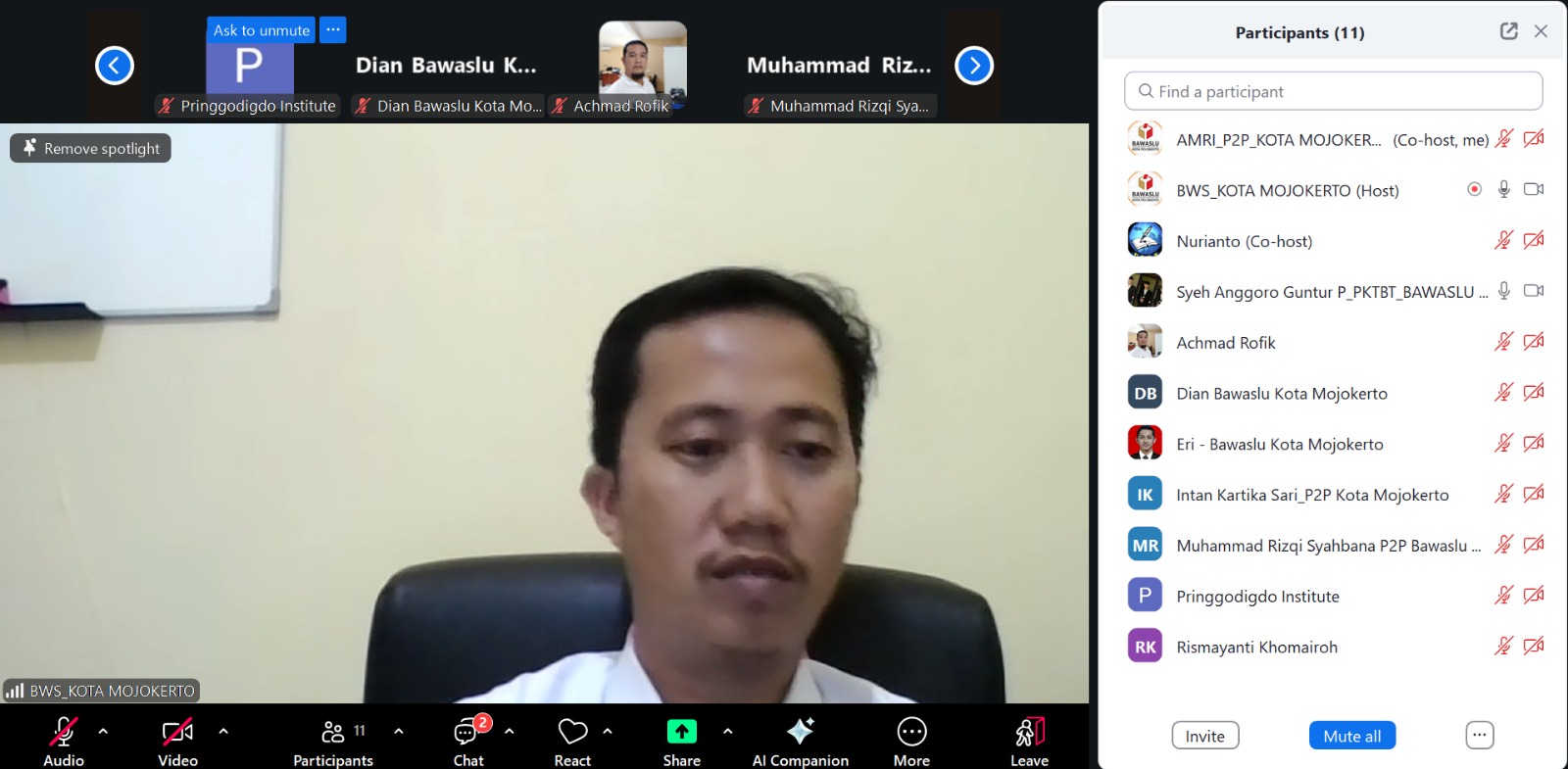Go to next participants in gallery strip

[x=974, y=66]
